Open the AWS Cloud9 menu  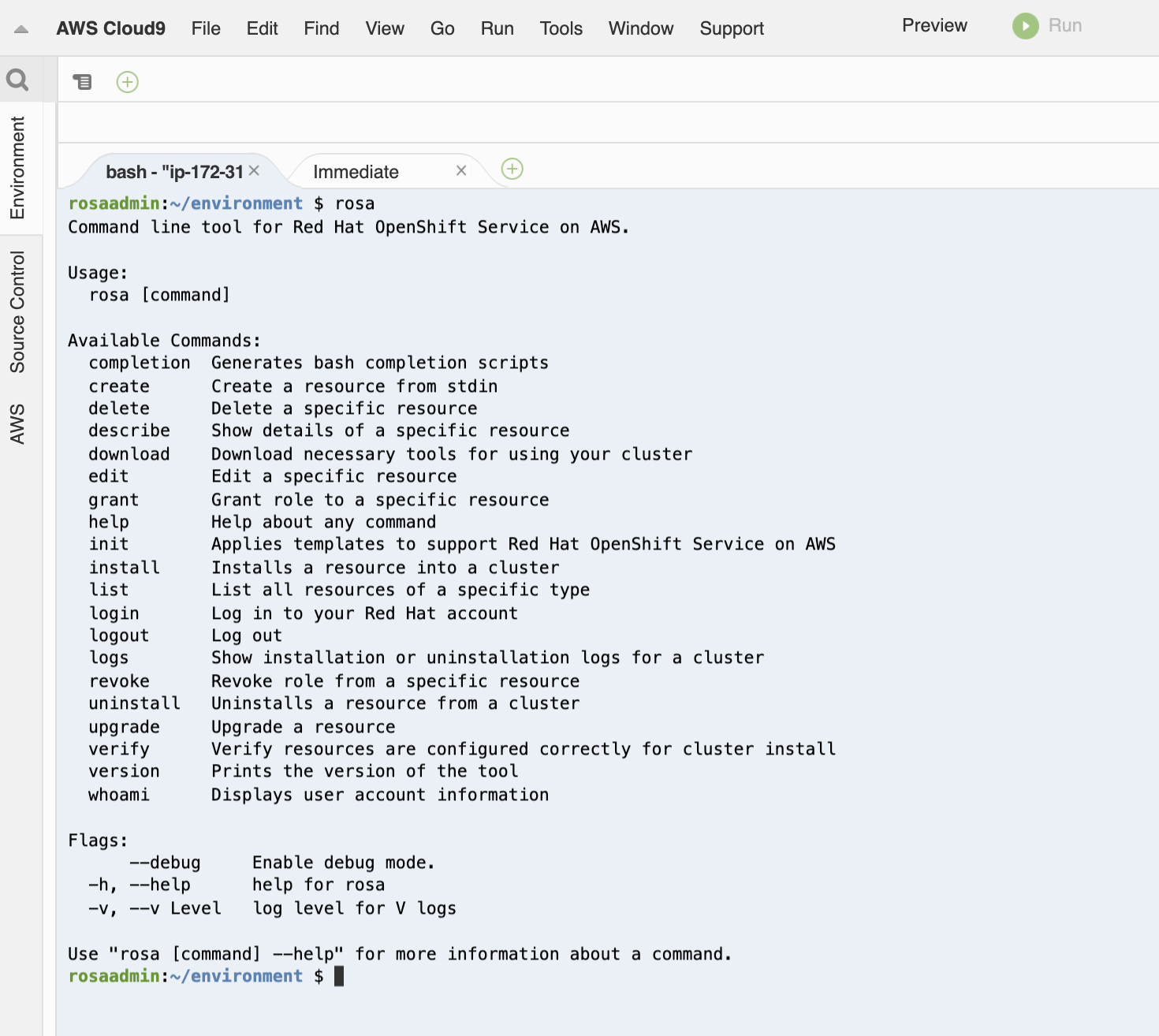pos(111,28)
